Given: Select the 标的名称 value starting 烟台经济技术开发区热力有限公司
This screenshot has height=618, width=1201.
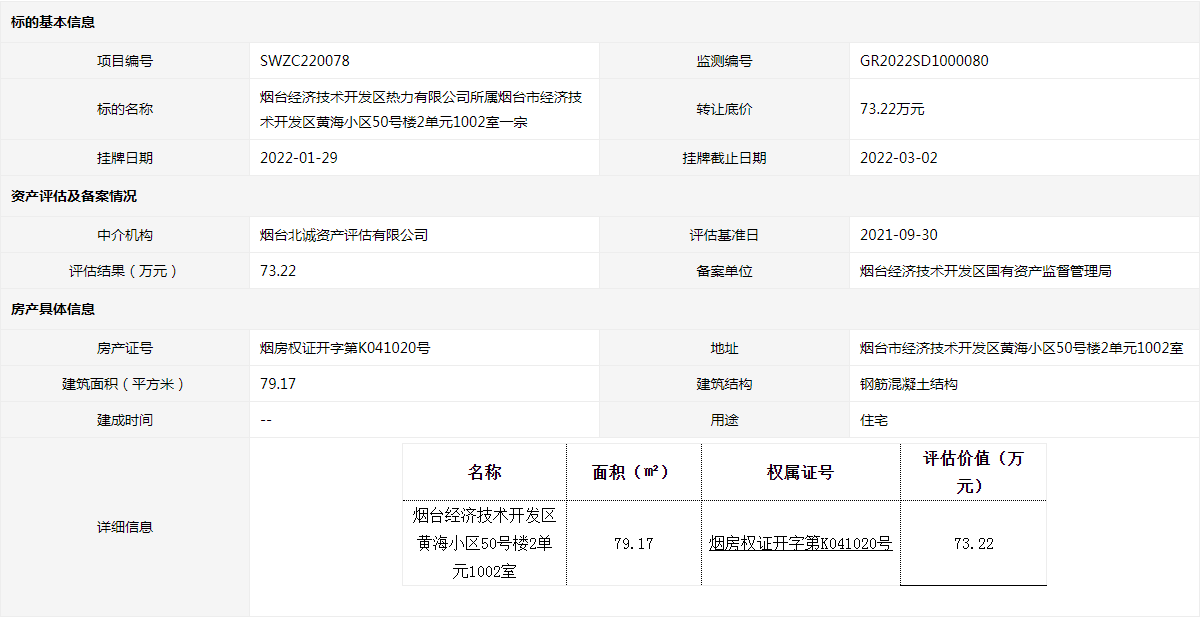Looking at the screenshot, I should click(x=421, y=110).
